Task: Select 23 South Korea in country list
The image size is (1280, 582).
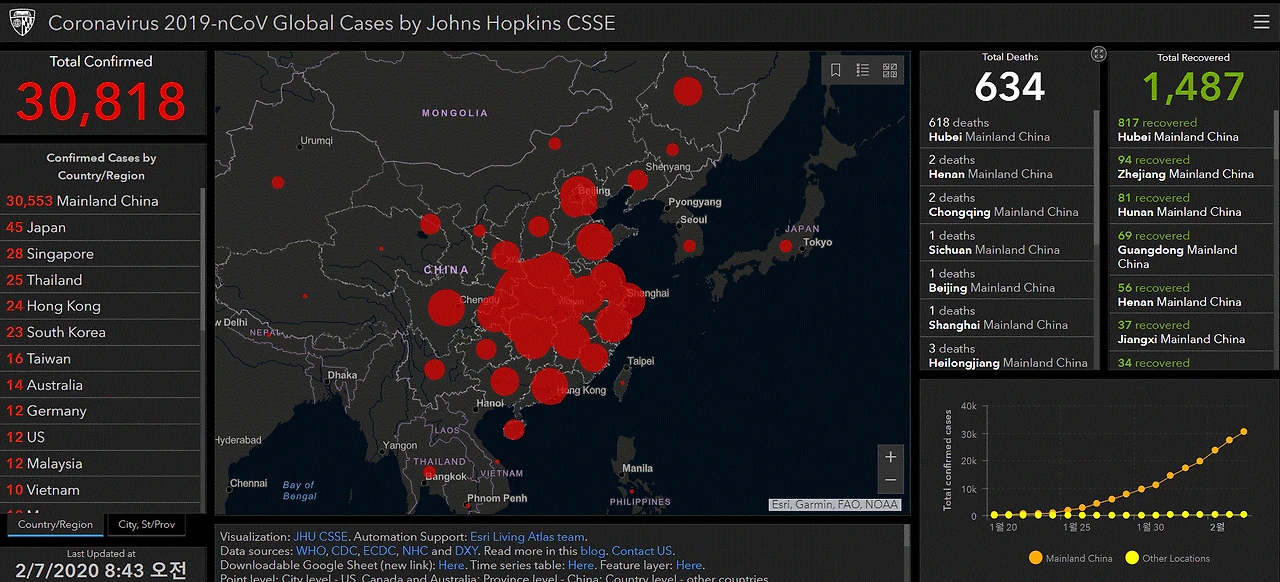Action: click(x=101, y=332)
